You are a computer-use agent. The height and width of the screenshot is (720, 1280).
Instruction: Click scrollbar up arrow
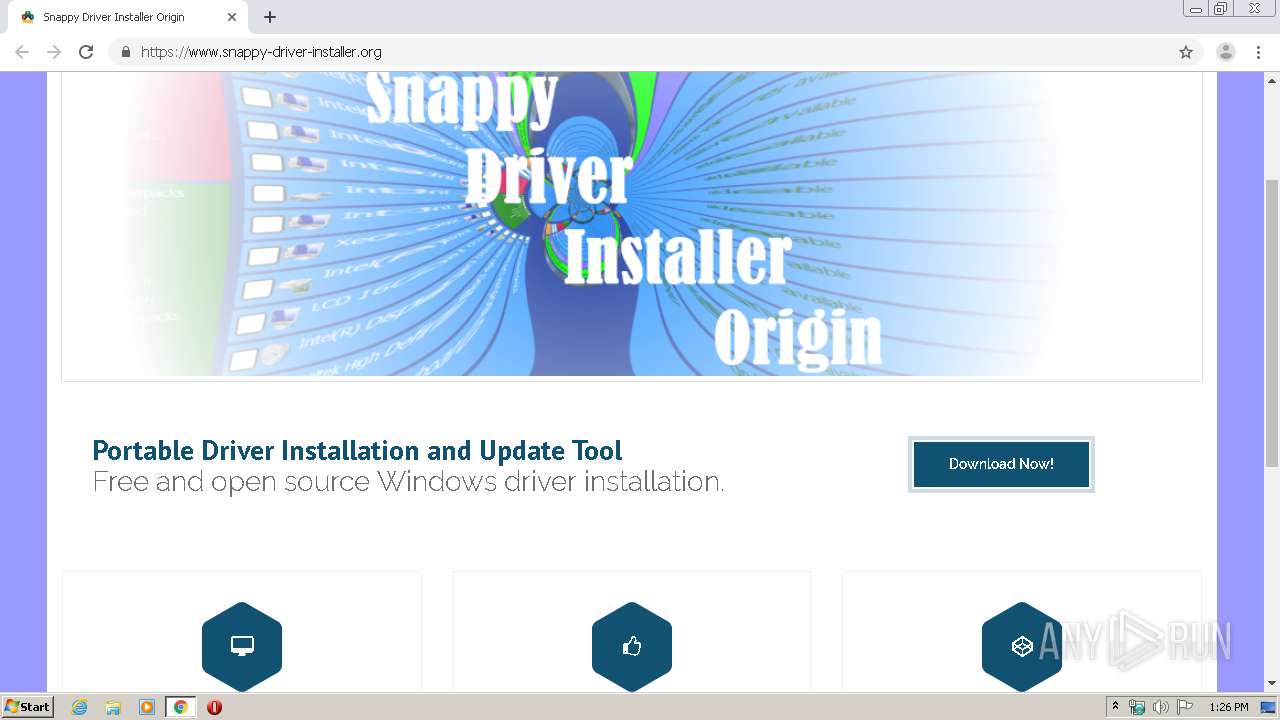click(x=1272, y=79)
